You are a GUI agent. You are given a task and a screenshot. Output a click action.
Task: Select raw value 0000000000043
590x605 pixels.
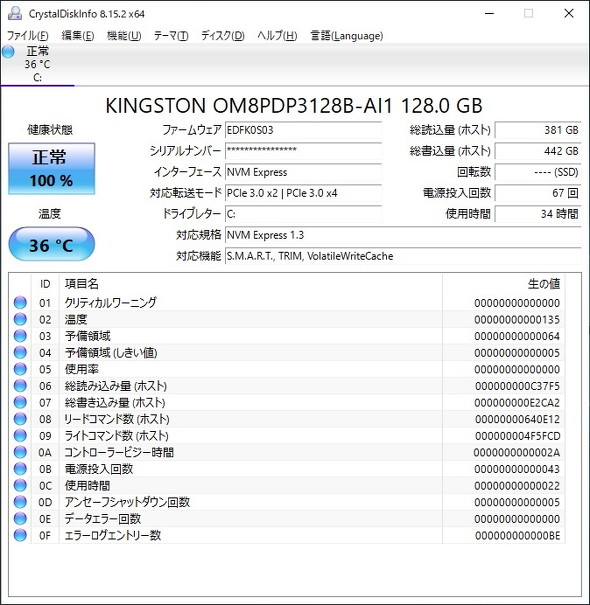(517, 469)
